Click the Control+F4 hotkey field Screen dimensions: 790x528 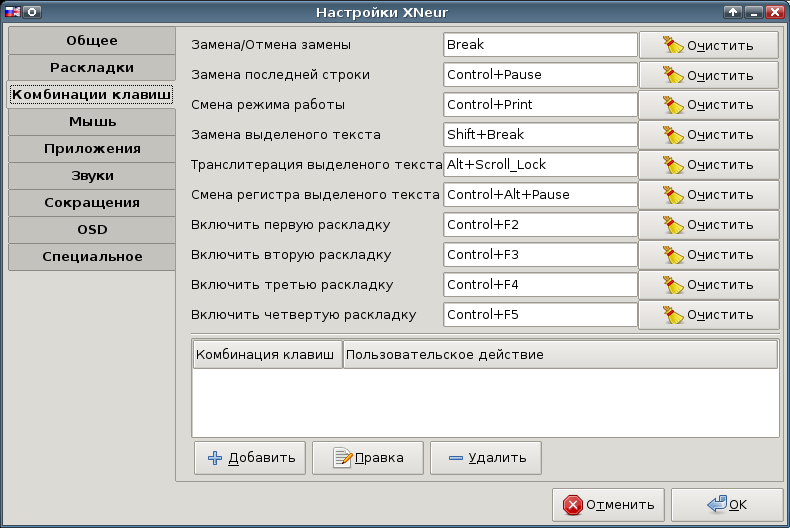(540, 285)
